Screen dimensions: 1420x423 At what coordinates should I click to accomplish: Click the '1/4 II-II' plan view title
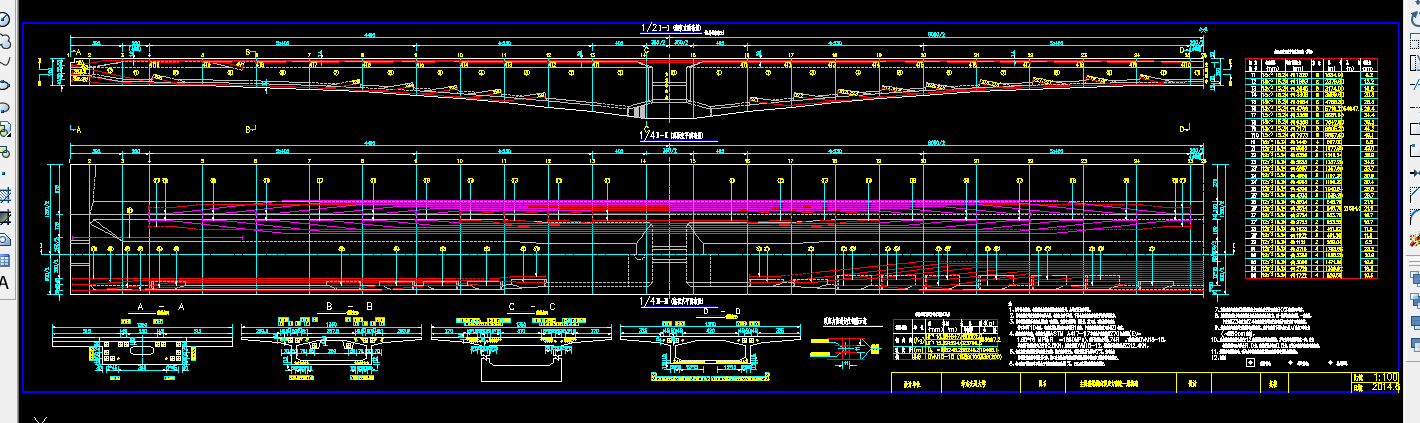coord(673,136)
